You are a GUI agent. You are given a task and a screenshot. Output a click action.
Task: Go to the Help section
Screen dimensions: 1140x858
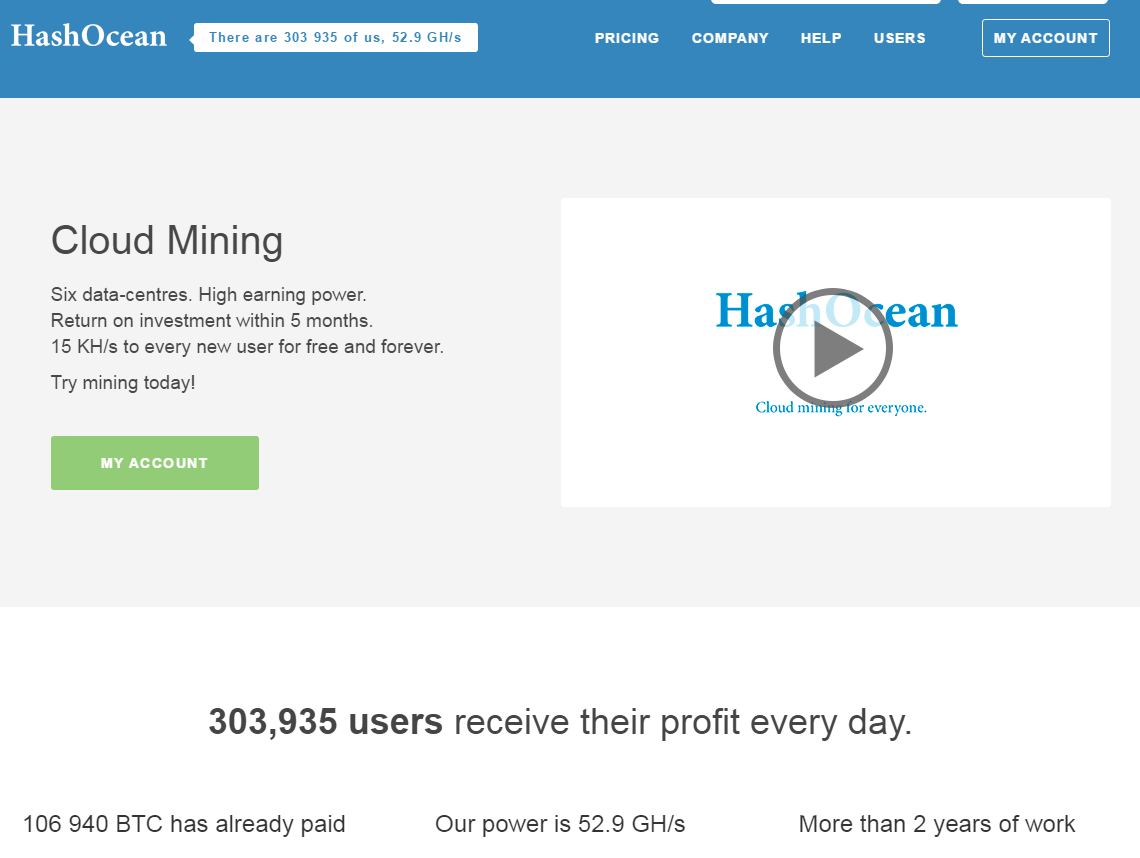(821, 38)
